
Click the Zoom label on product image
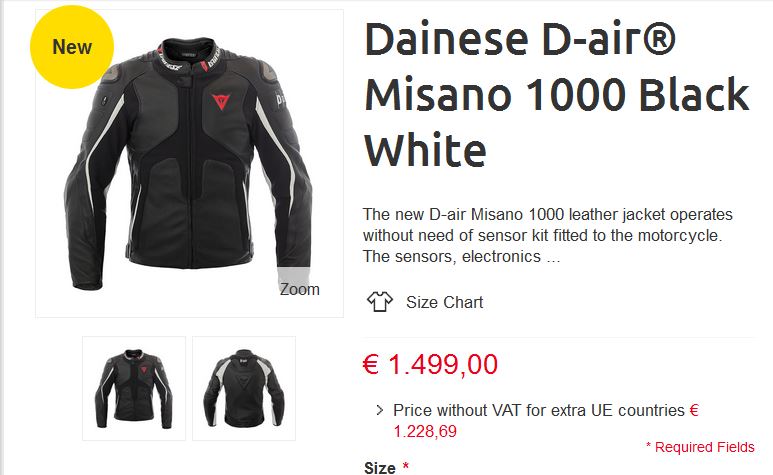(300, 289)
